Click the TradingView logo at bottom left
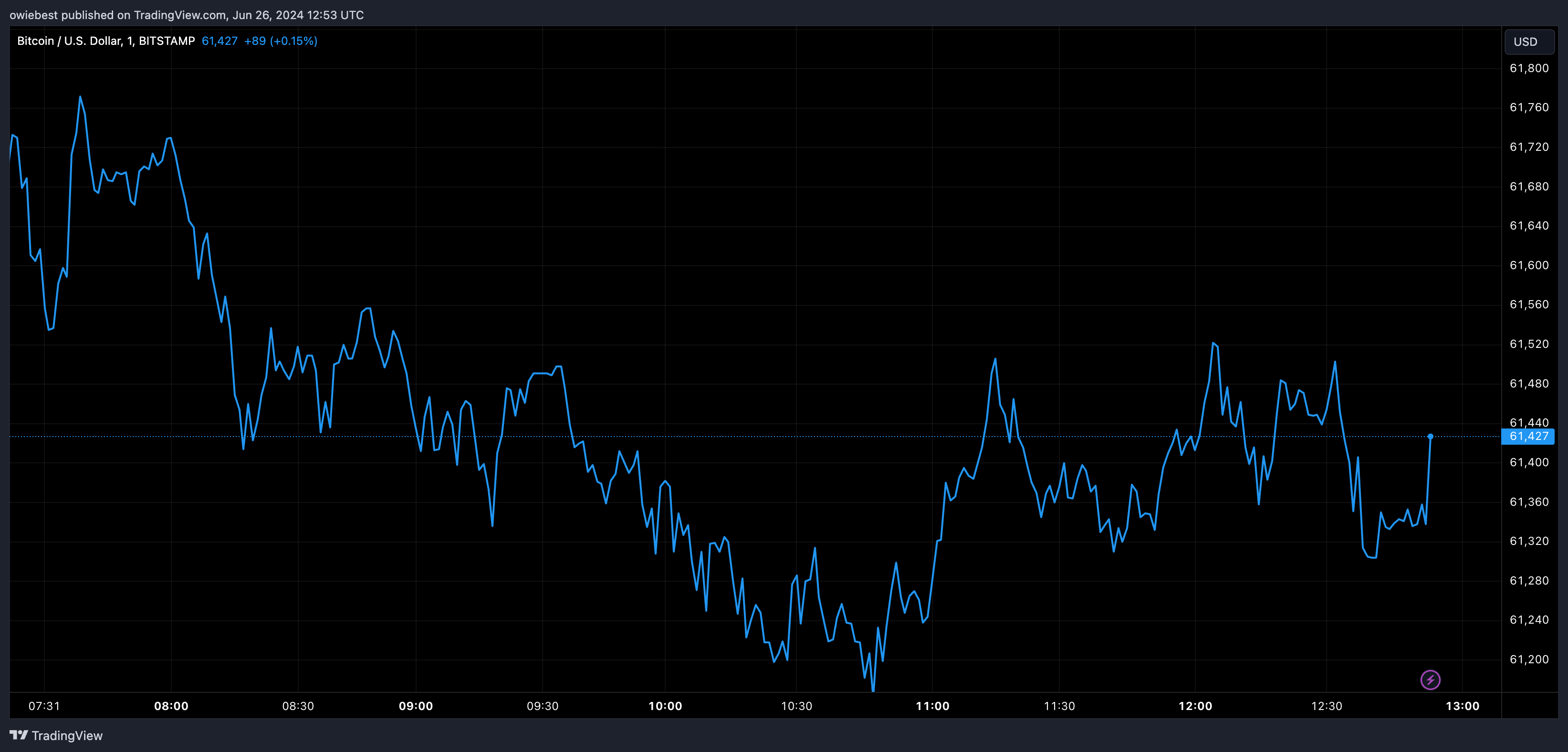Screen dimensions: 1568x752 [x=56, y=736]
